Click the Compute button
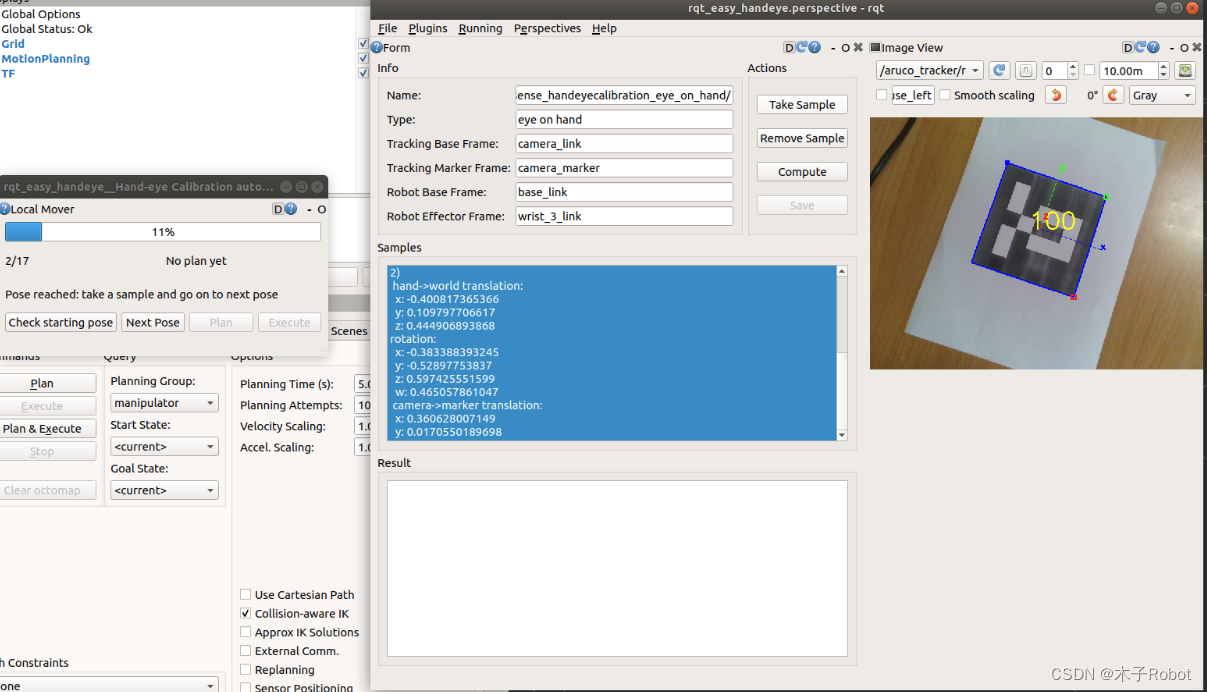Screen dimensions: 1207x692 pyautogui.click(x=802, y=172)
